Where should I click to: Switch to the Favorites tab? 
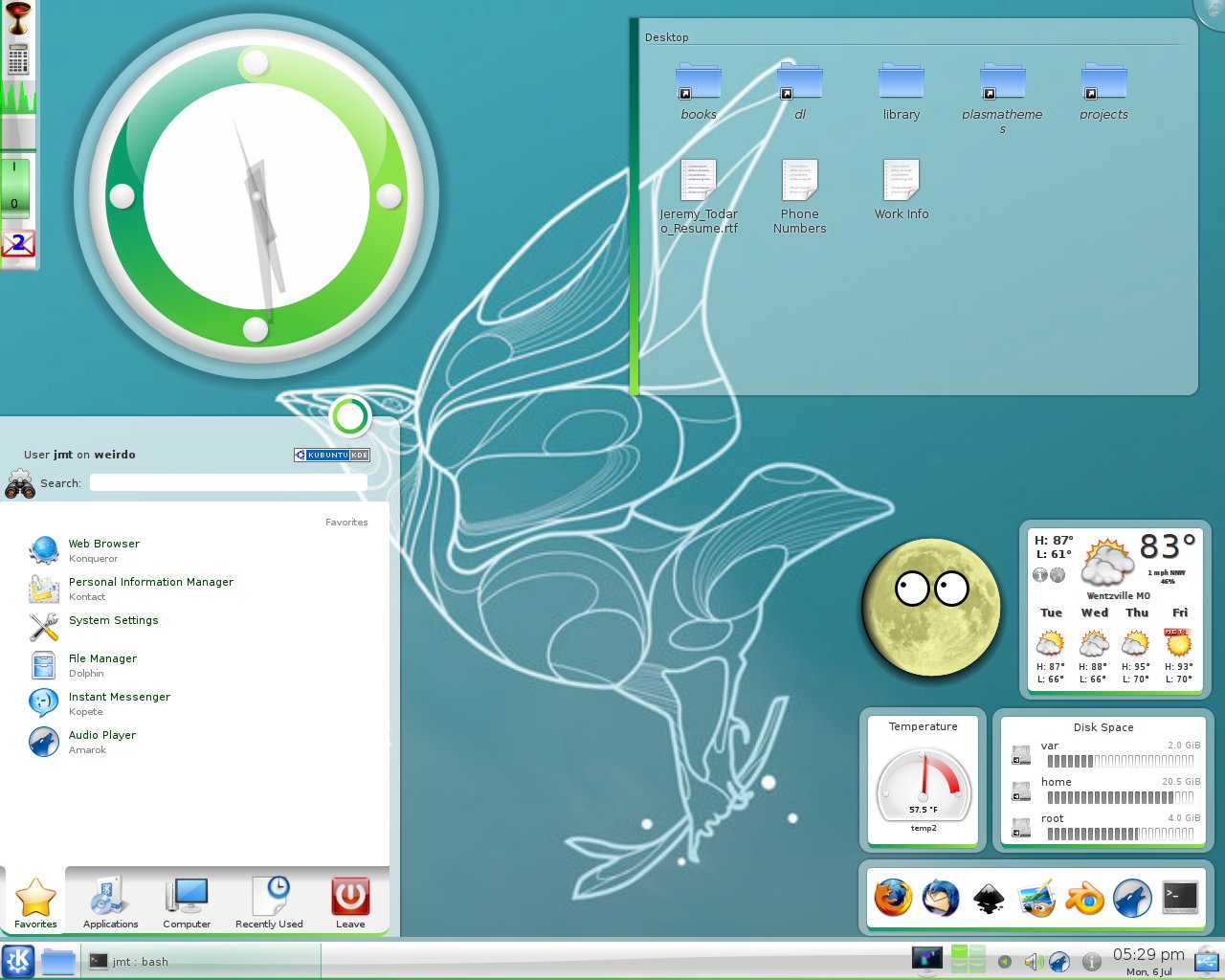35,902
